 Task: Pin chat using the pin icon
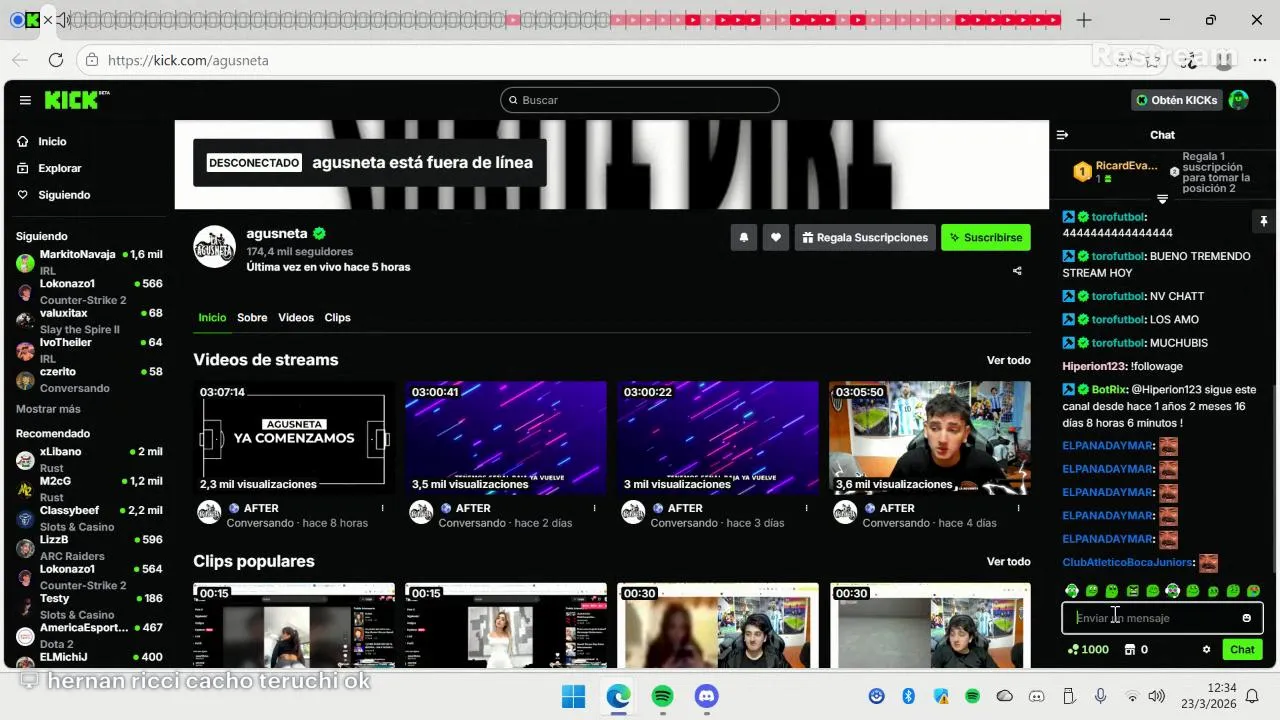pos(1263,221)
